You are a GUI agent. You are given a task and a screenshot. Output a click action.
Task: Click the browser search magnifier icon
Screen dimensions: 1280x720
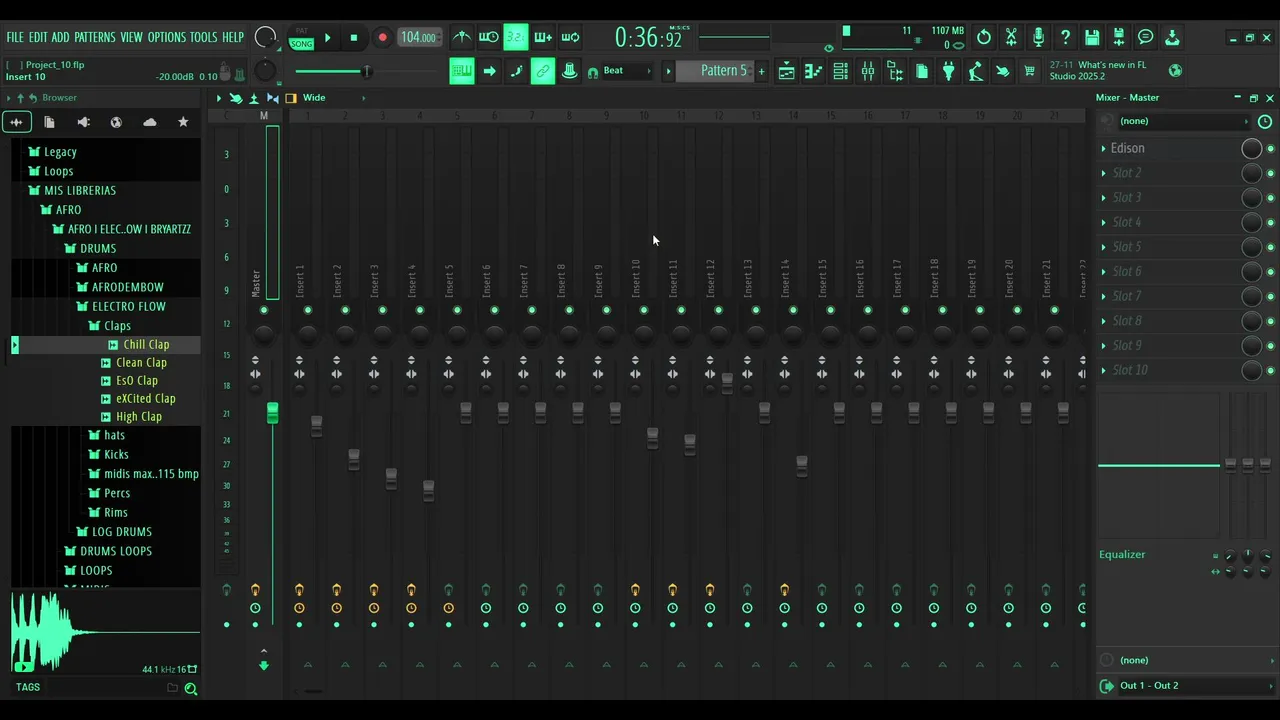point(190,688)
